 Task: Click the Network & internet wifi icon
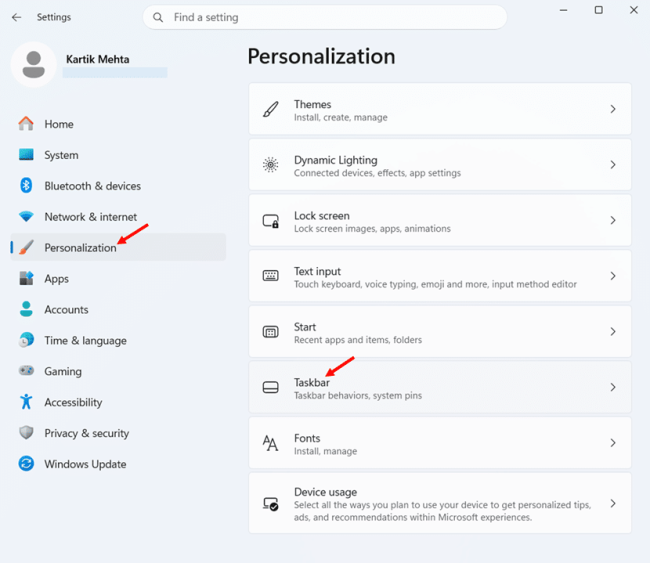(x=26, y=216)
